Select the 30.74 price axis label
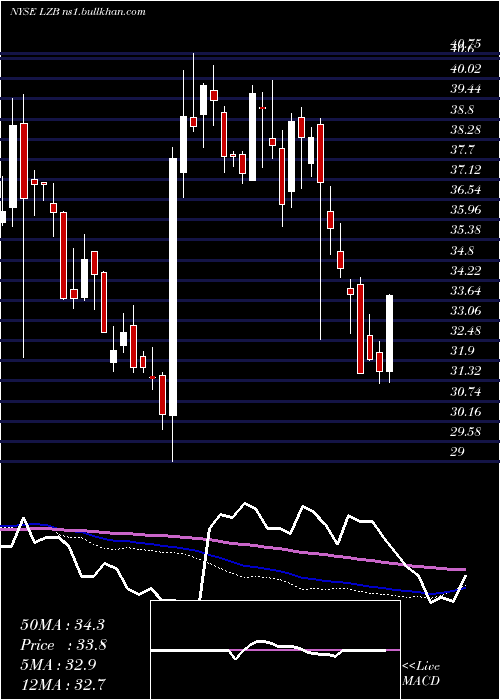This screenshot has width=500, height=700. [466, 392]
